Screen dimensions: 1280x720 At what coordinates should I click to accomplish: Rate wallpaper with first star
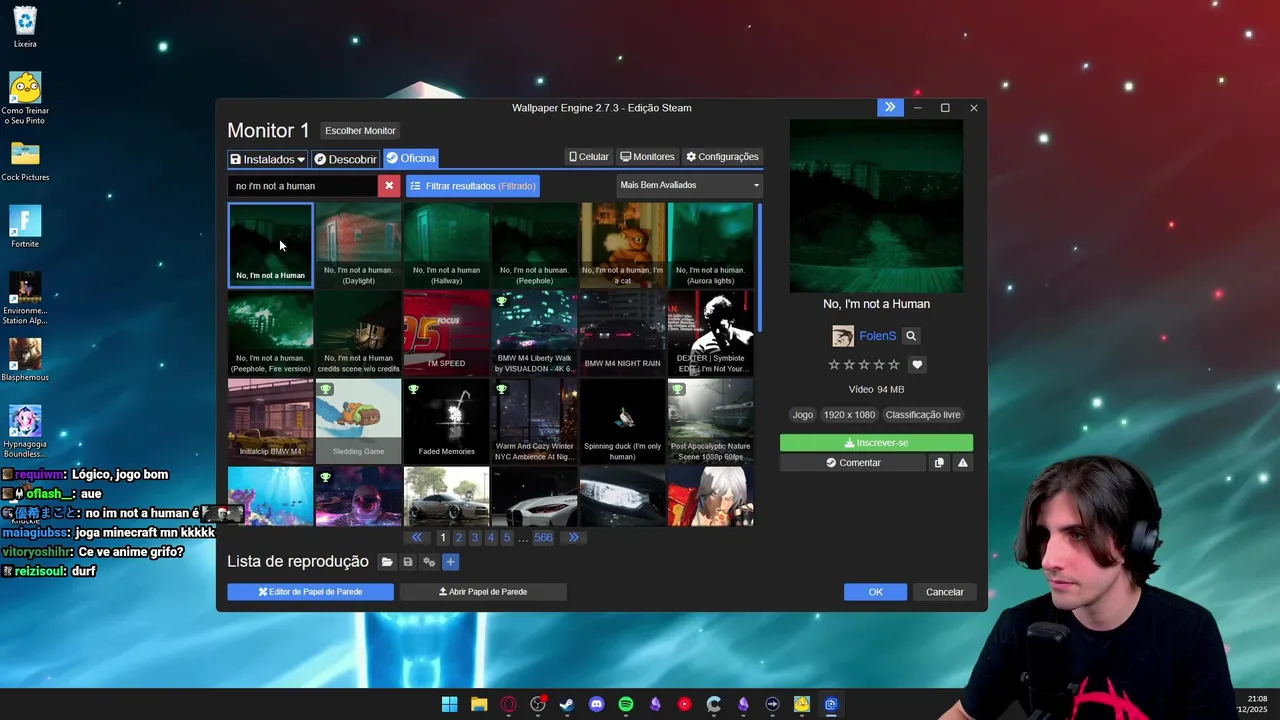pyautogui.click(x=834, y=365)
